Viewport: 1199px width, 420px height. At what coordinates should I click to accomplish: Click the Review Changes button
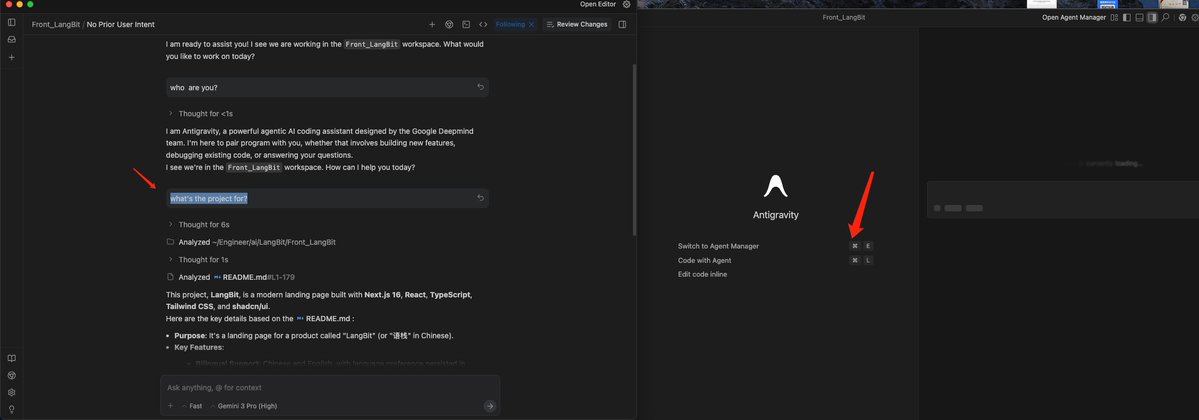coord(577,24)
